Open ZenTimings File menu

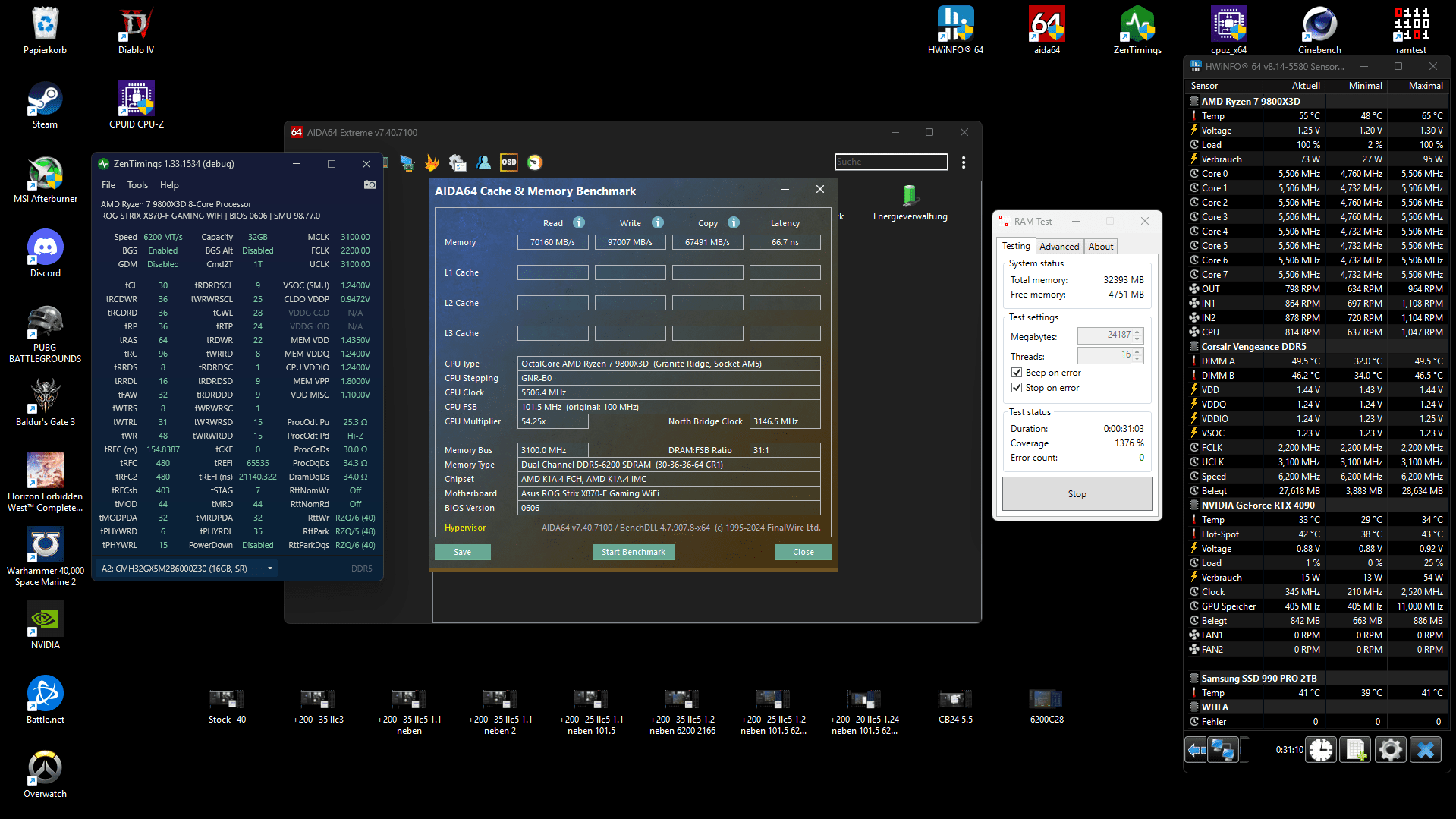108,185
